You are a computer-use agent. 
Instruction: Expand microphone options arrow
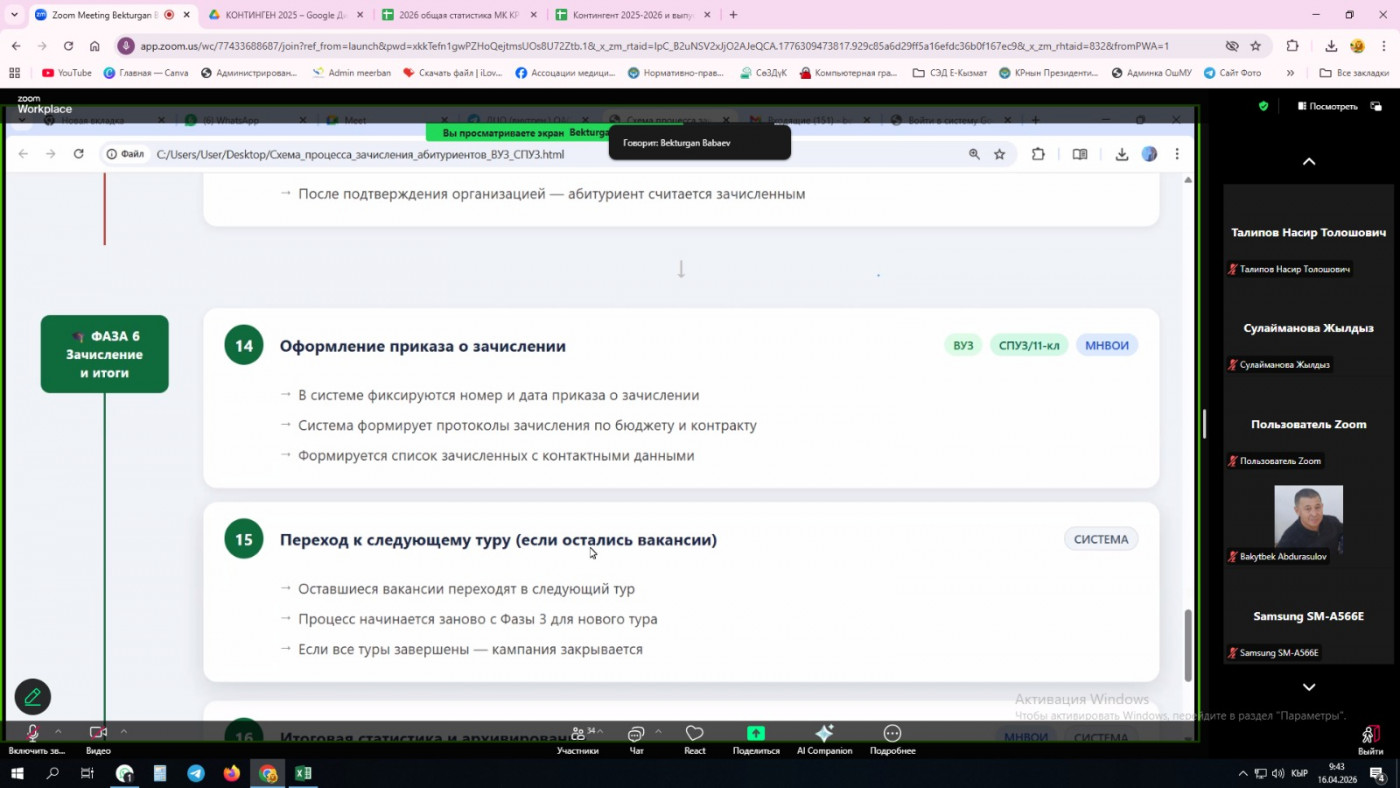coord(58,731)
